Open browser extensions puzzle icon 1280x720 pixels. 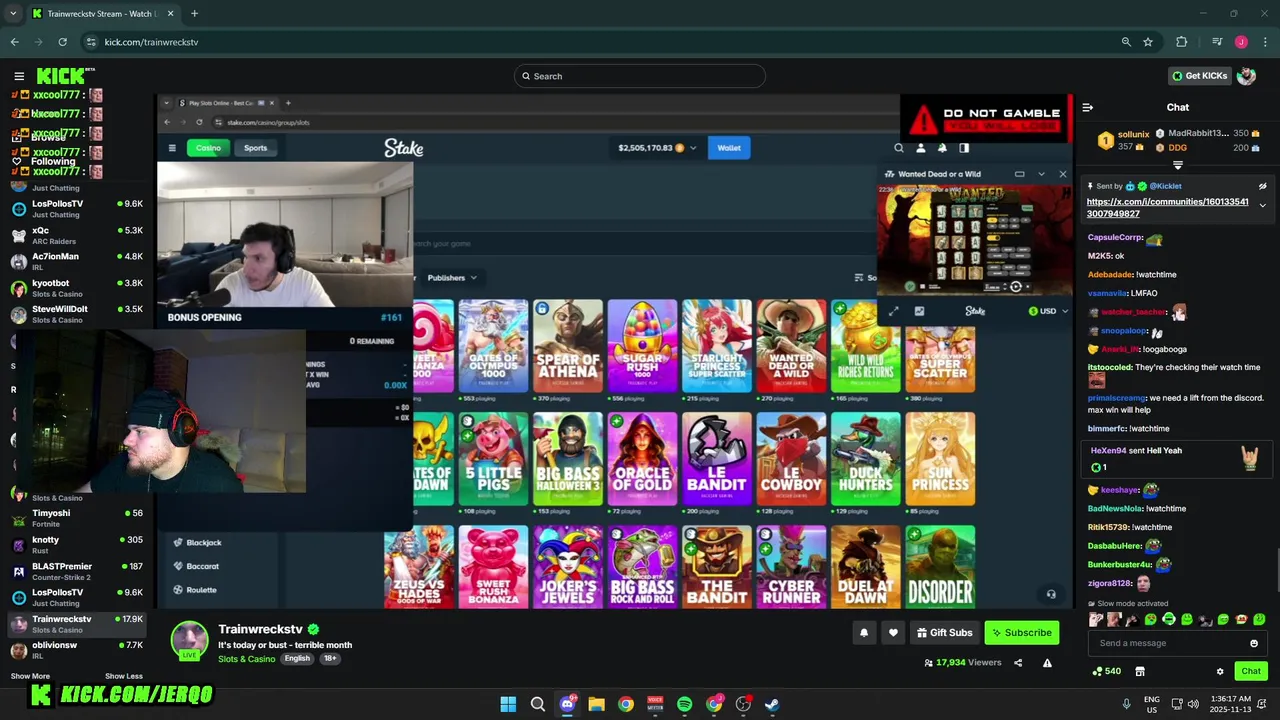point(1182,42)
